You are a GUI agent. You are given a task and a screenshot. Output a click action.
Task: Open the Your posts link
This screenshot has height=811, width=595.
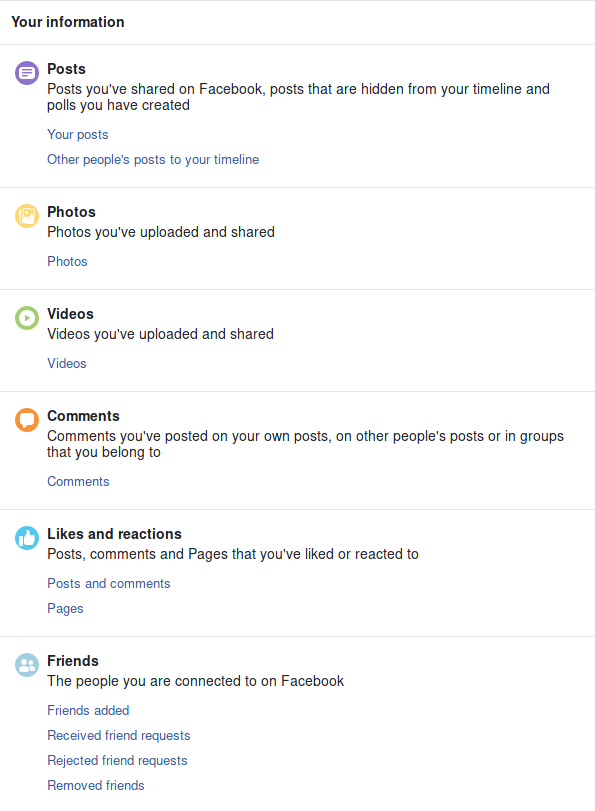[78, 134]
